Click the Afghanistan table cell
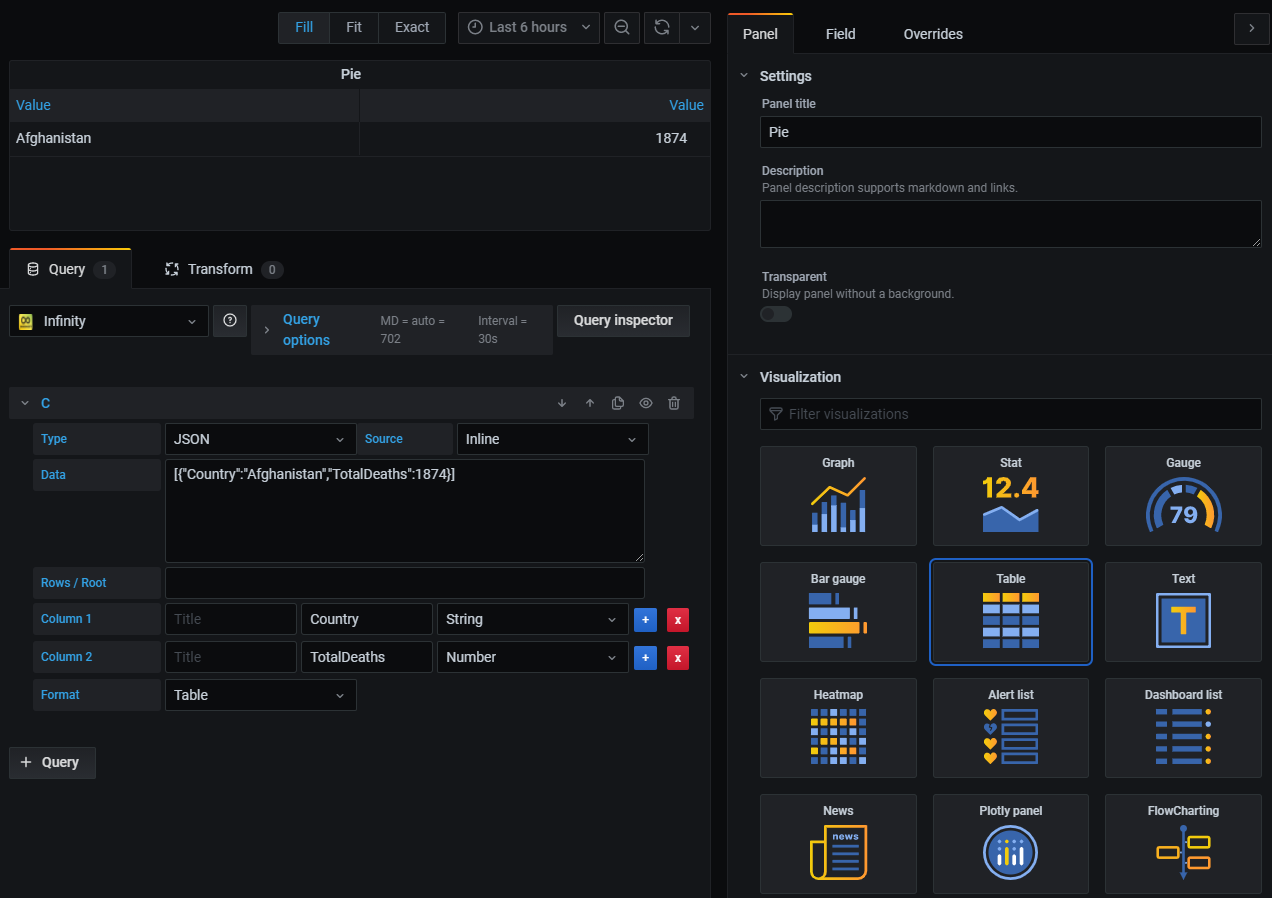Screen dimensions: 1272x898 [184, 138]
